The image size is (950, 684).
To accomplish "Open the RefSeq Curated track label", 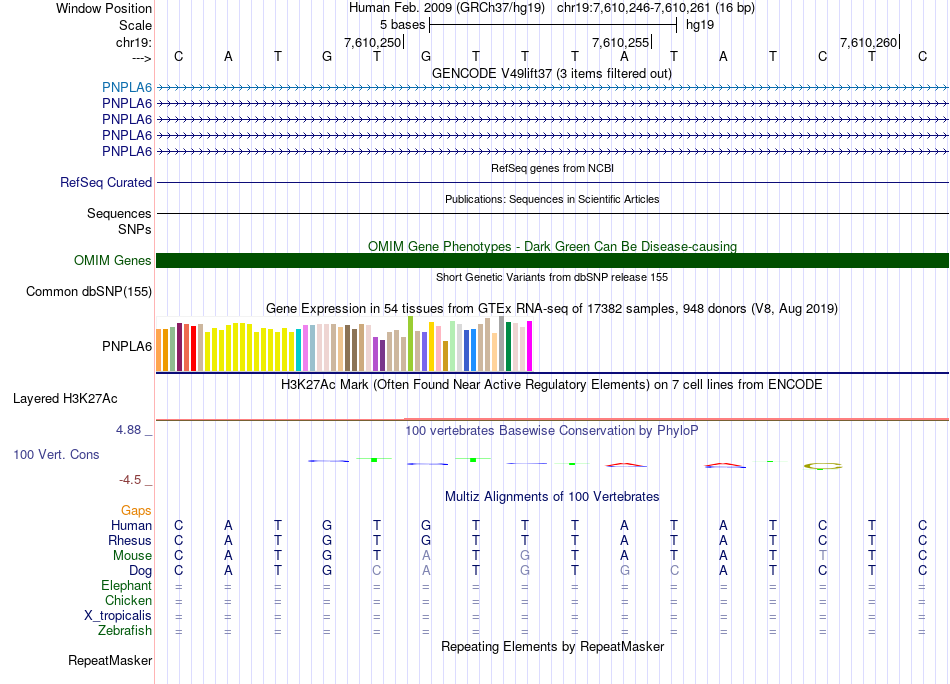I will click(x=106, y=182).
